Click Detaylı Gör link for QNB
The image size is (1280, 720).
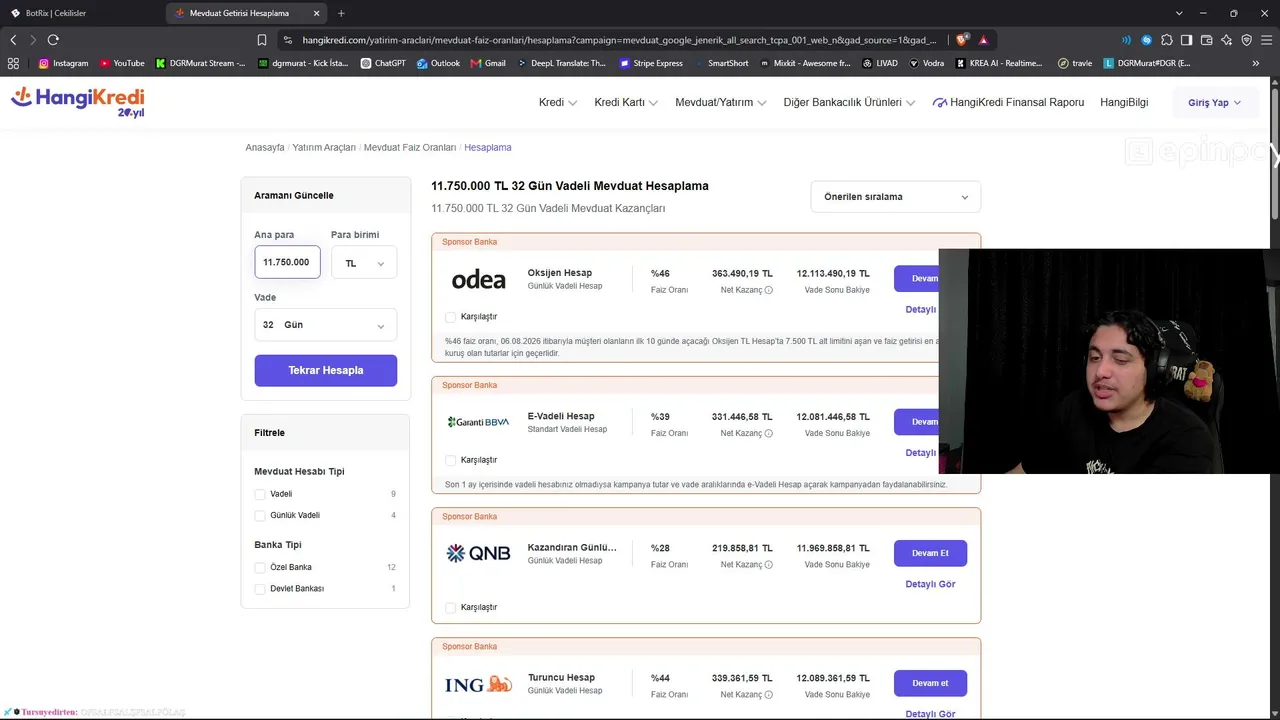[x=930, y=584]
